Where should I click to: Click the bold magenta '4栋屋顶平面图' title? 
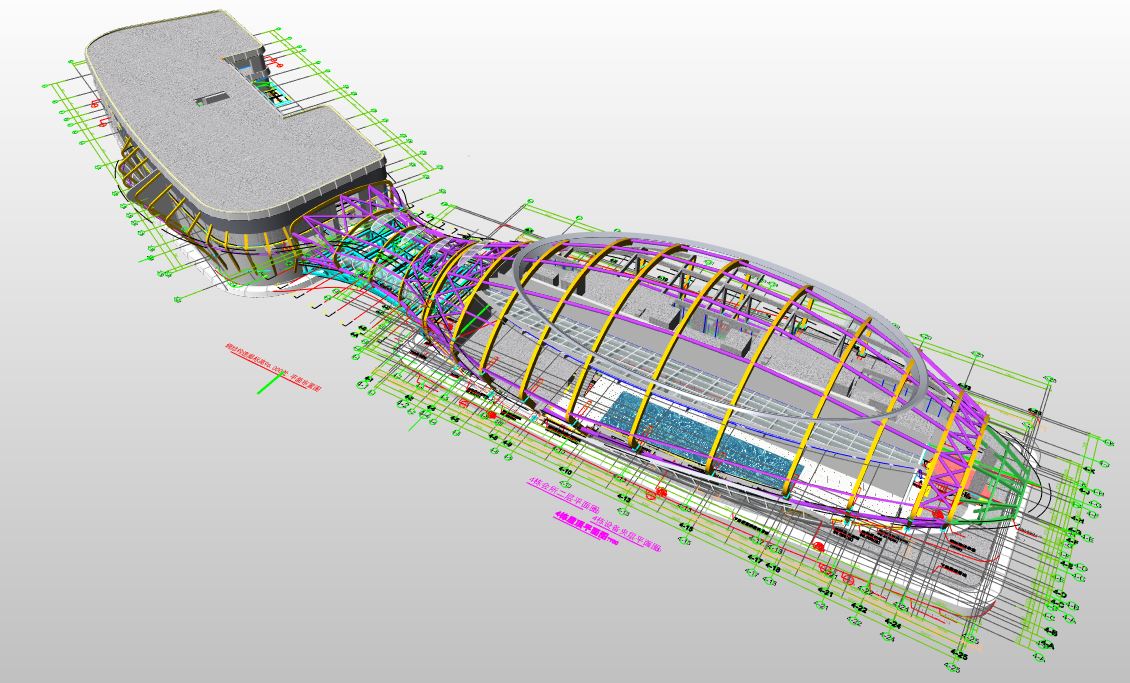[585, 527]
